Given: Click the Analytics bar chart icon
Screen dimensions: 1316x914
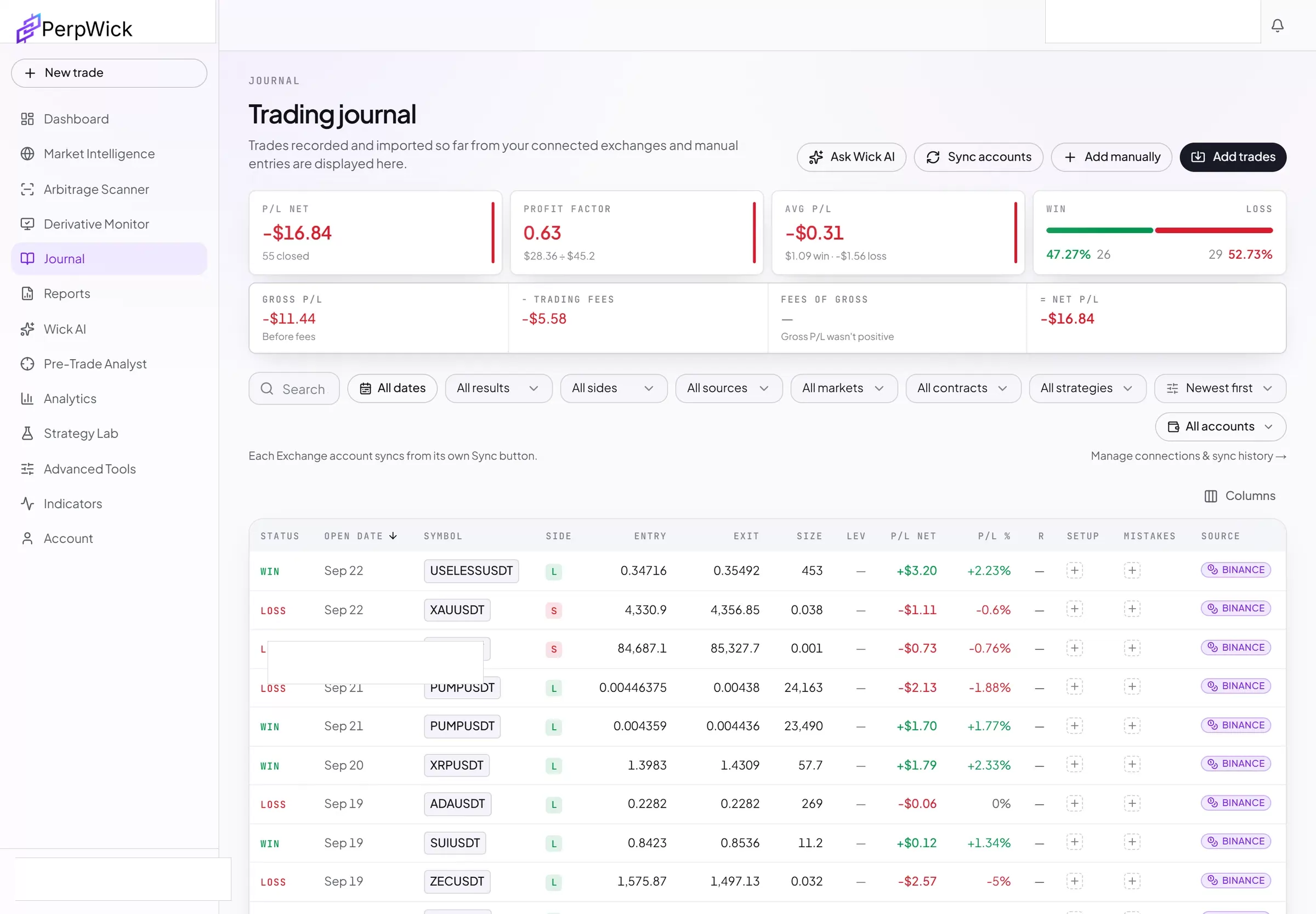Looking at the screenshot, I should 27,398.
